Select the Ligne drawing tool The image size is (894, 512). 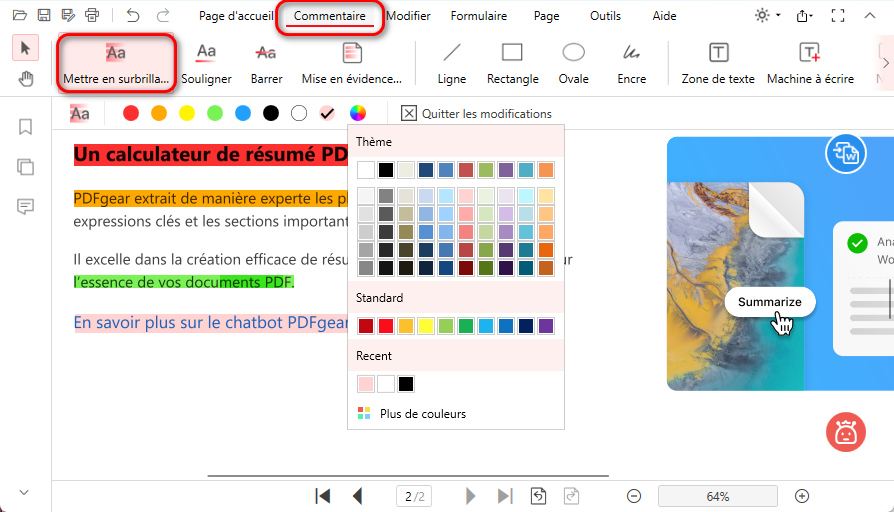tap(452, 63)
